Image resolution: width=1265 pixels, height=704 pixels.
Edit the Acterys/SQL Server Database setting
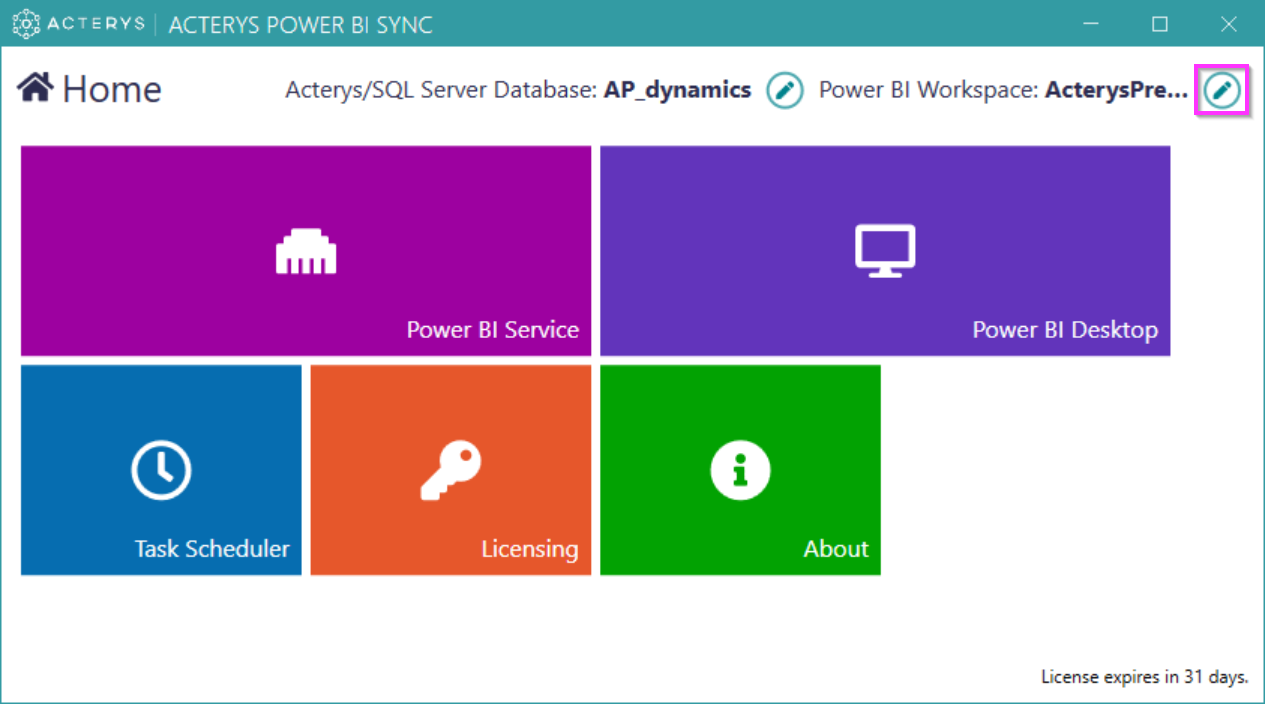coord(785,90)
